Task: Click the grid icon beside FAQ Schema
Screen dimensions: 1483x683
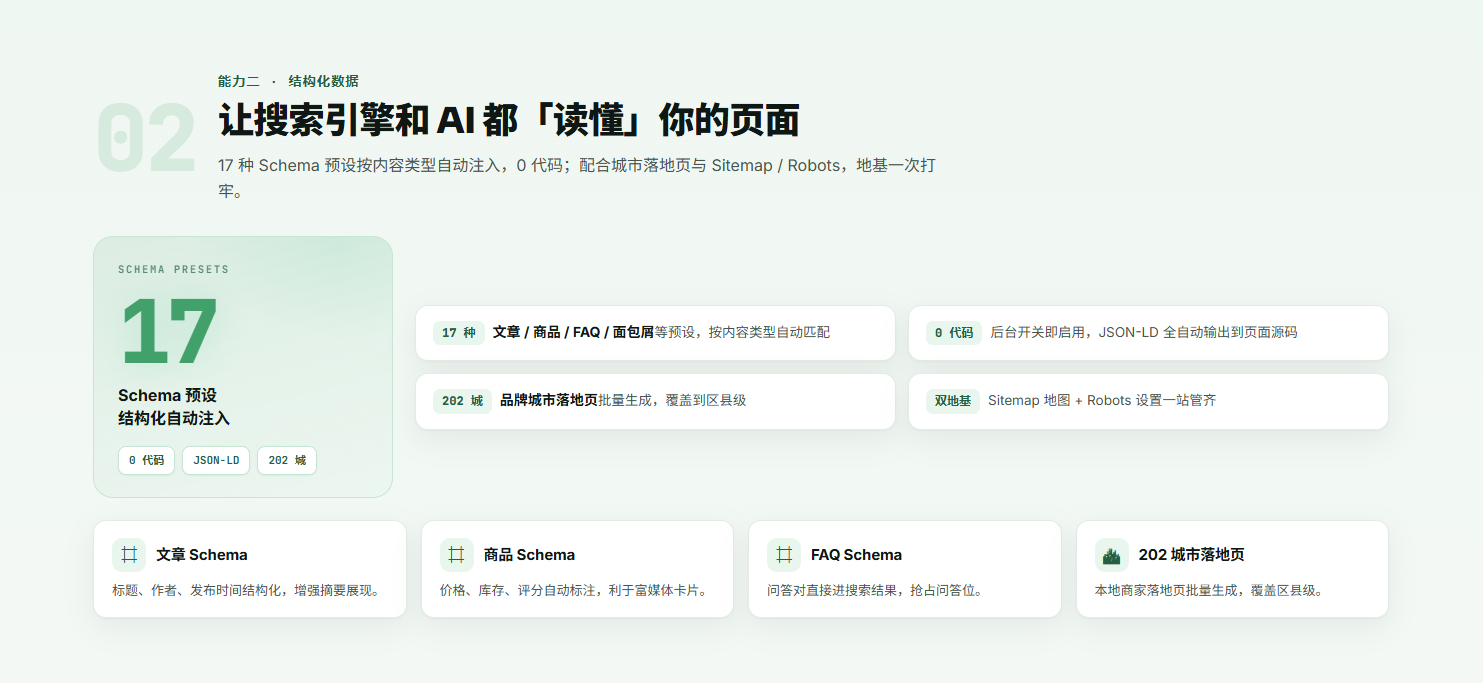Action: pos(784,555)
